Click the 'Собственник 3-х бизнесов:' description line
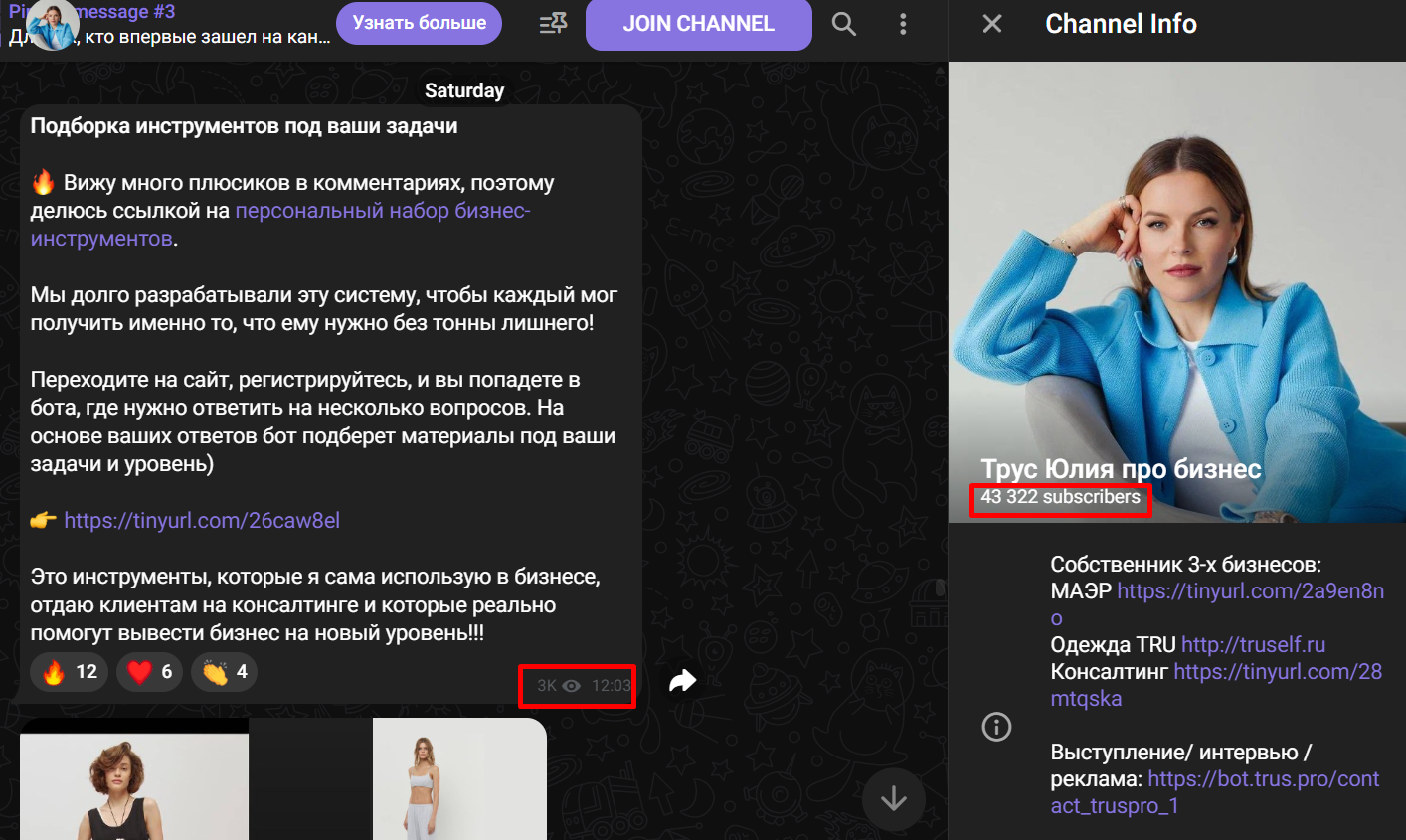 (1185, 565)
